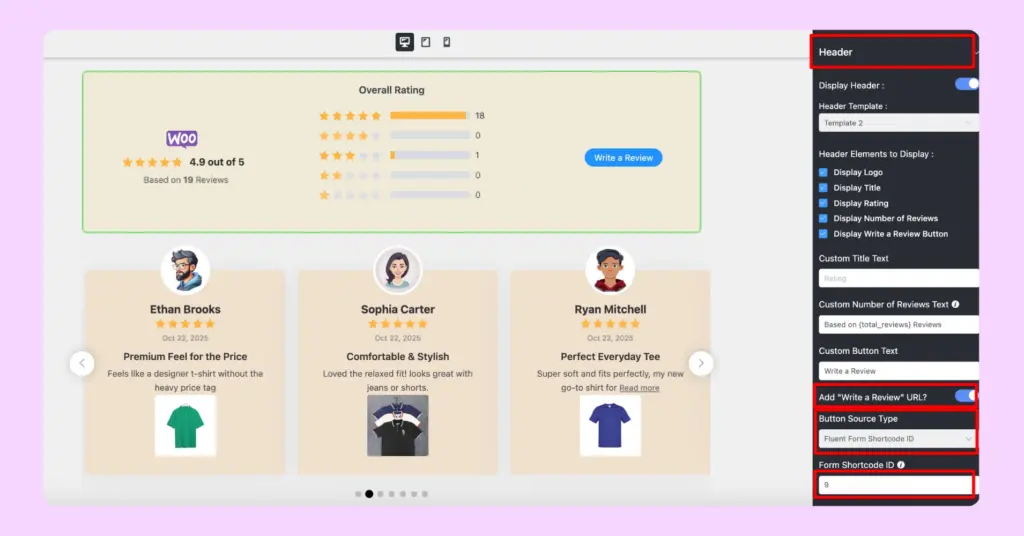Click the green t-shirt product thumbnail

point(185,425)
